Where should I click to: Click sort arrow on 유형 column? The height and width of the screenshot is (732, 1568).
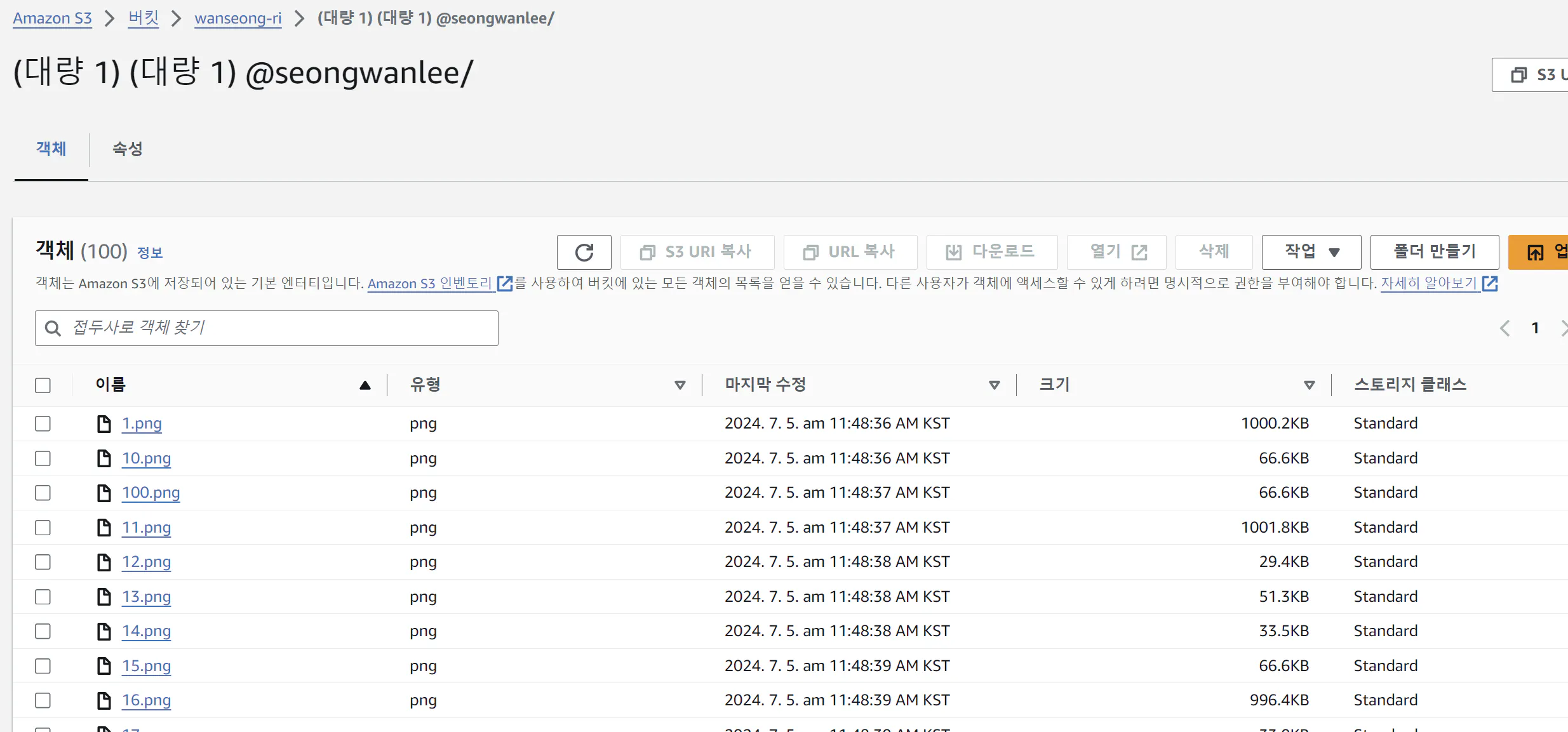coord(680,385)
